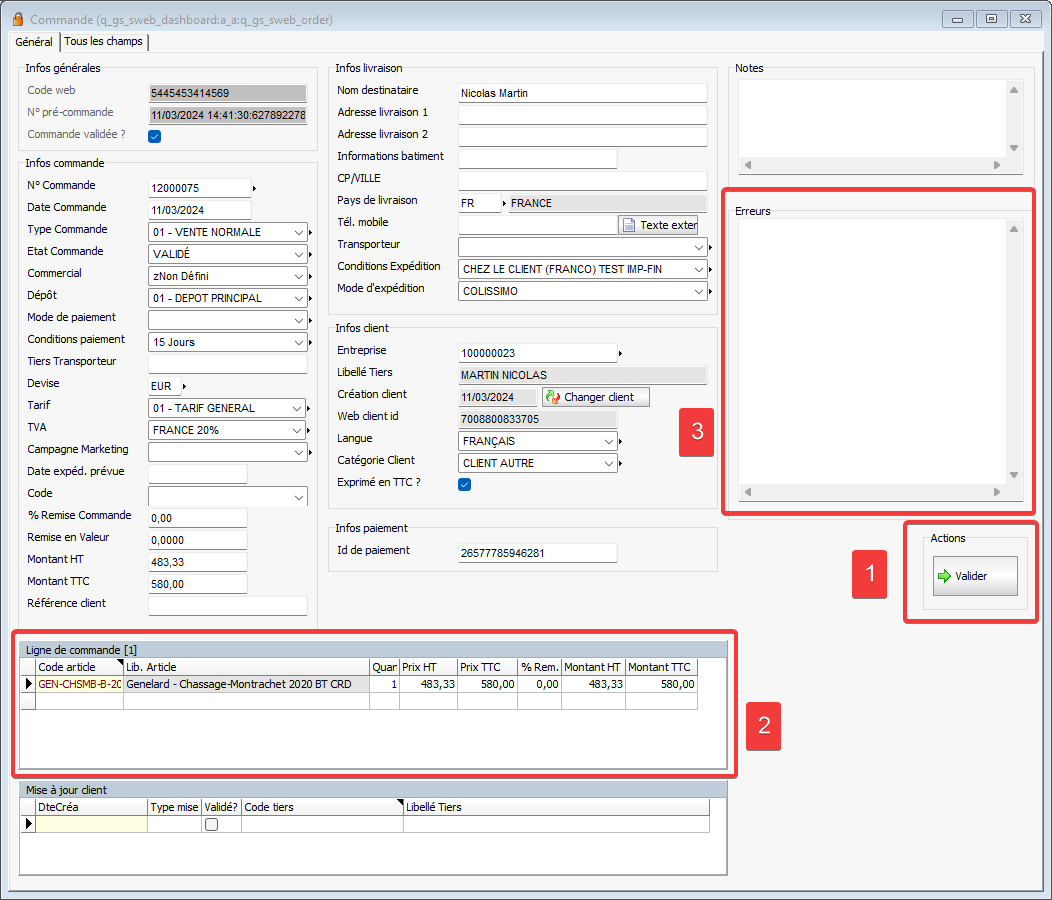Click the Référence client input field

227,606
